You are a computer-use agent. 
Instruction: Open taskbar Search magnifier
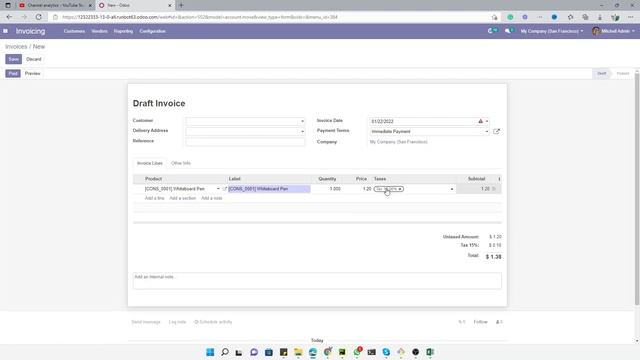225,352
